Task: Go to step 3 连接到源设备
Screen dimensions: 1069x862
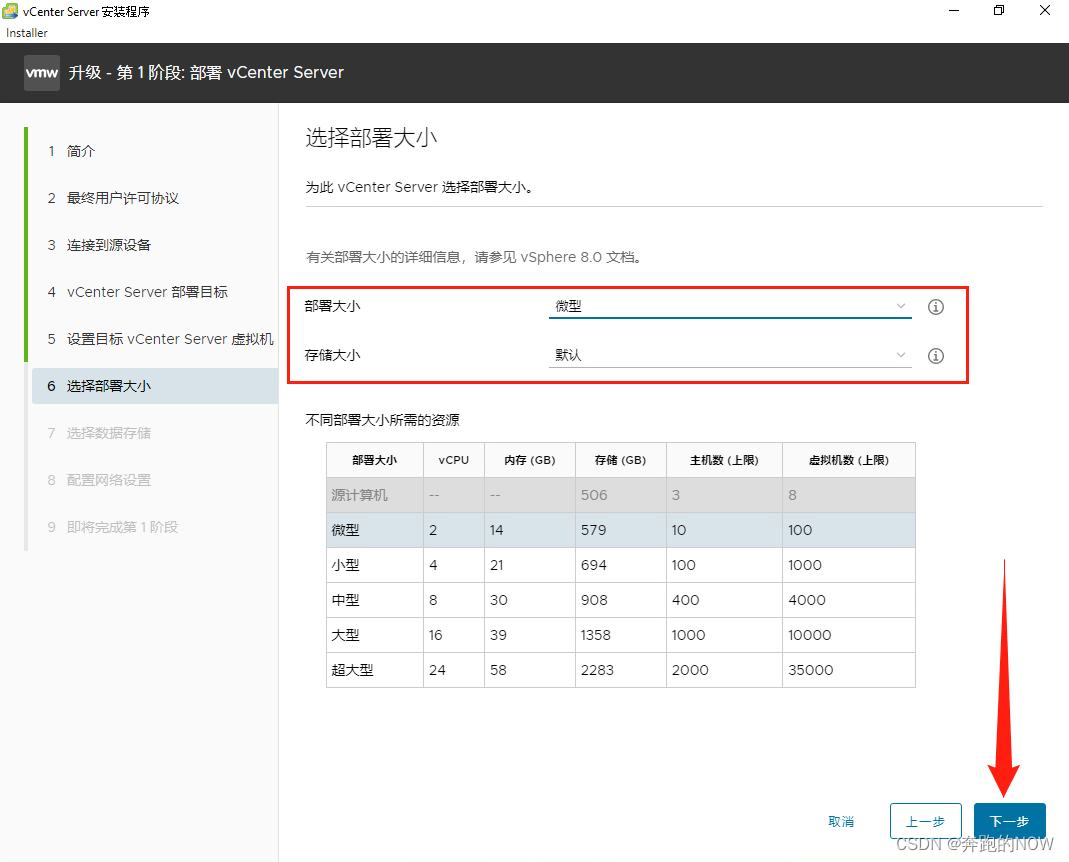Action: tap(100, 245)
